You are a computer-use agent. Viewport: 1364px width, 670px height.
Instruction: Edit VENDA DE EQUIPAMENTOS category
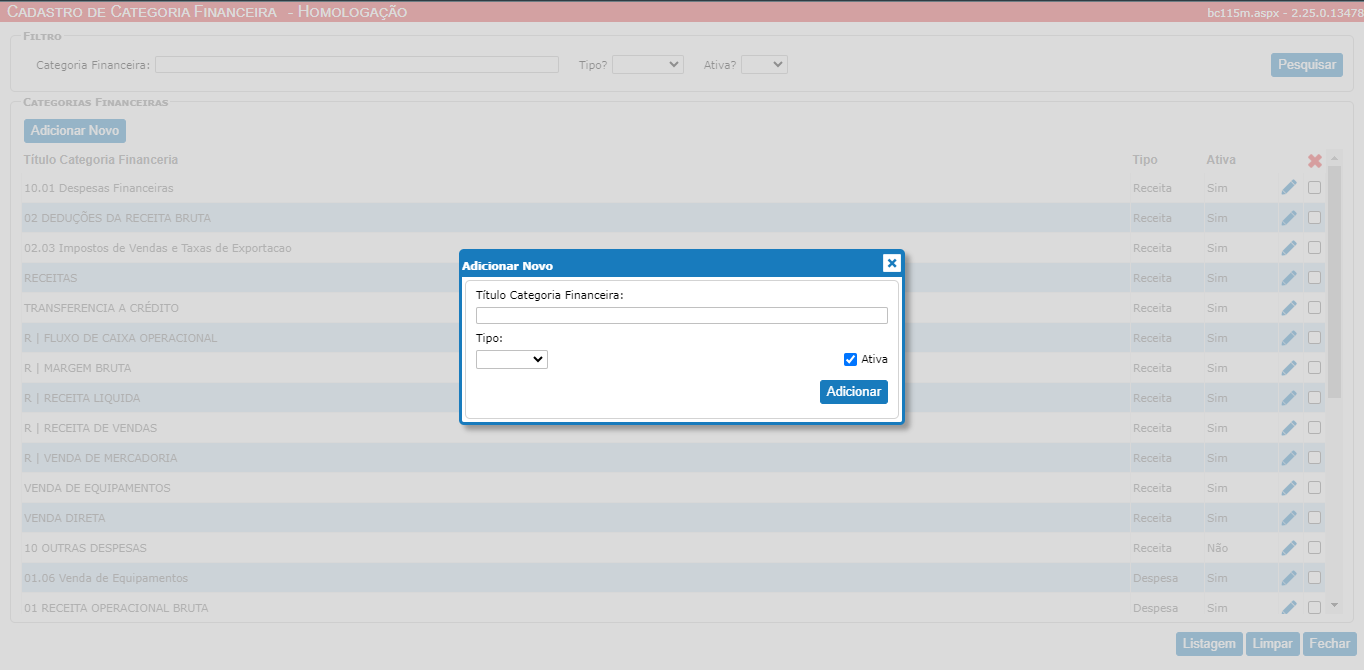(x=1289, y=487)
